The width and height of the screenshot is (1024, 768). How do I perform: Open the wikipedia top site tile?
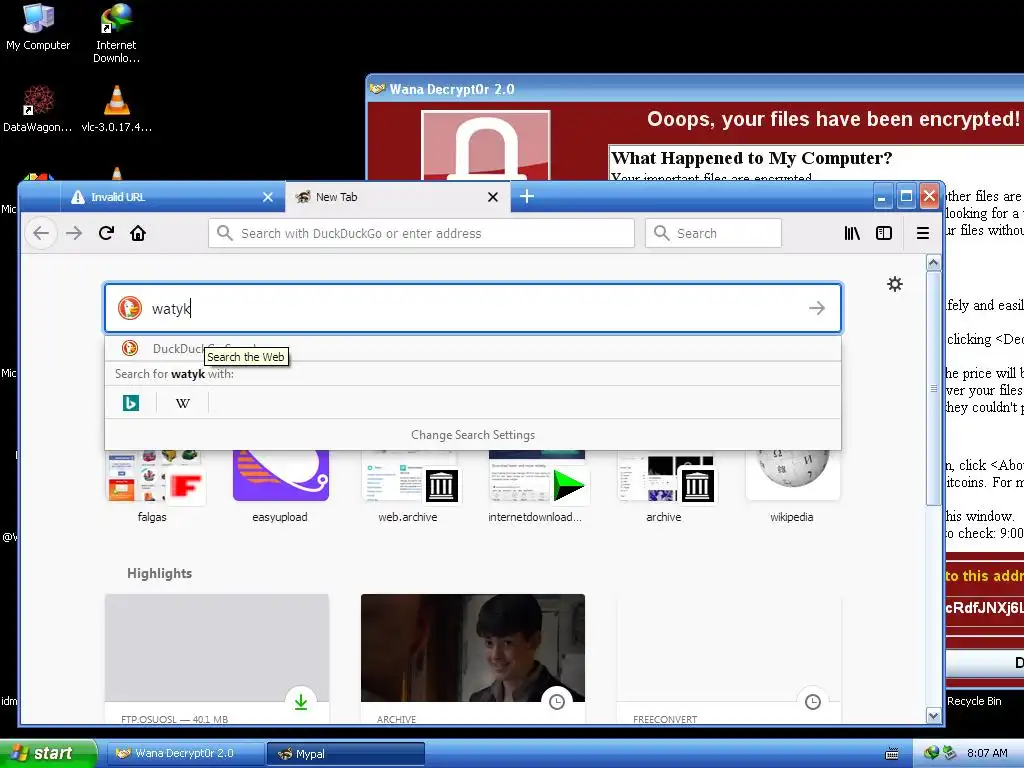pyautogui.click(x=792, y=487)
